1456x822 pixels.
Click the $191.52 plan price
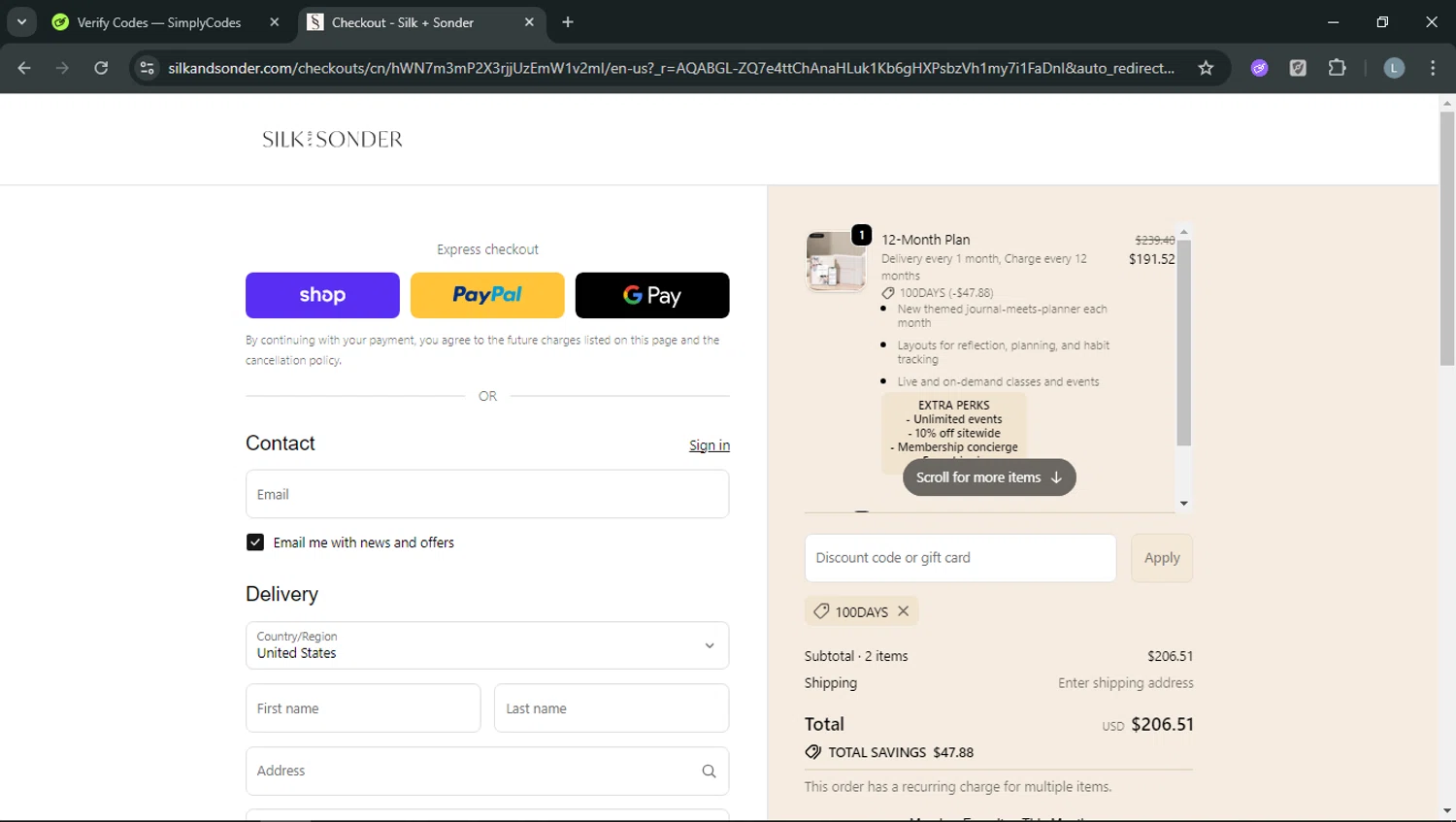(x=1151, y=259)
